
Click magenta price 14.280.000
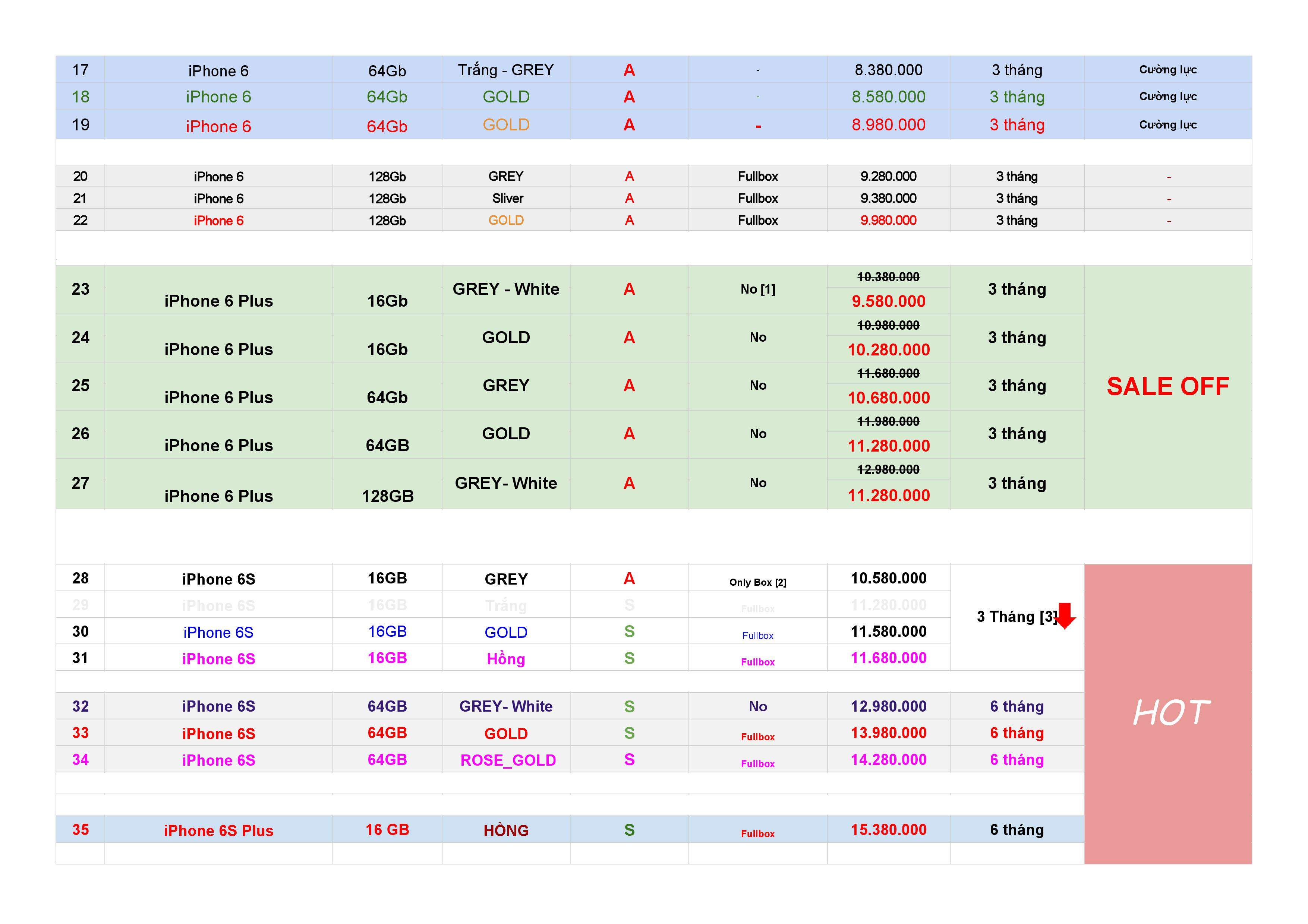tap(888, 759)
